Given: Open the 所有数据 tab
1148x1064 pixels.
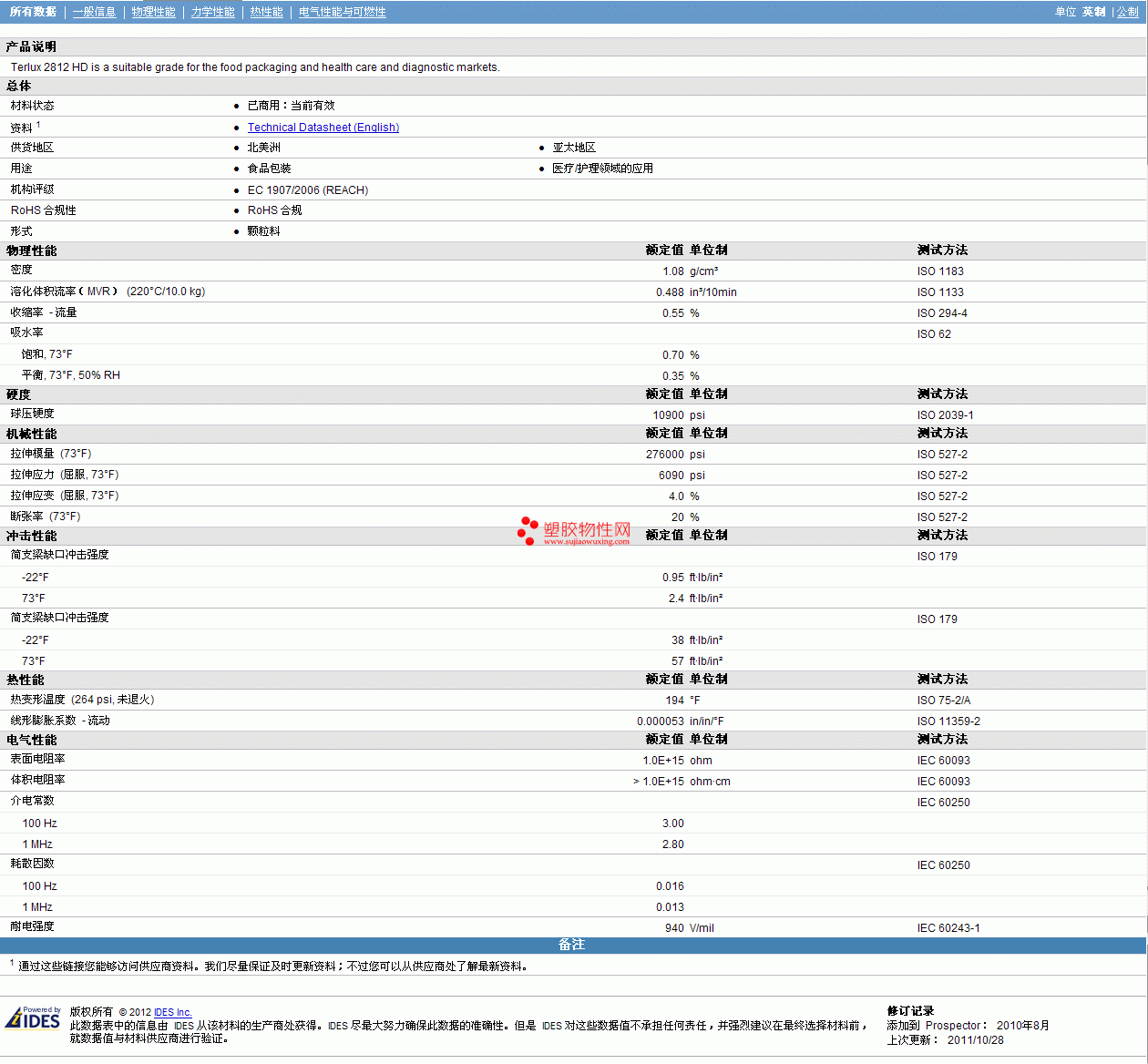Looking at the screenshot, I should [x=33, y=12].
